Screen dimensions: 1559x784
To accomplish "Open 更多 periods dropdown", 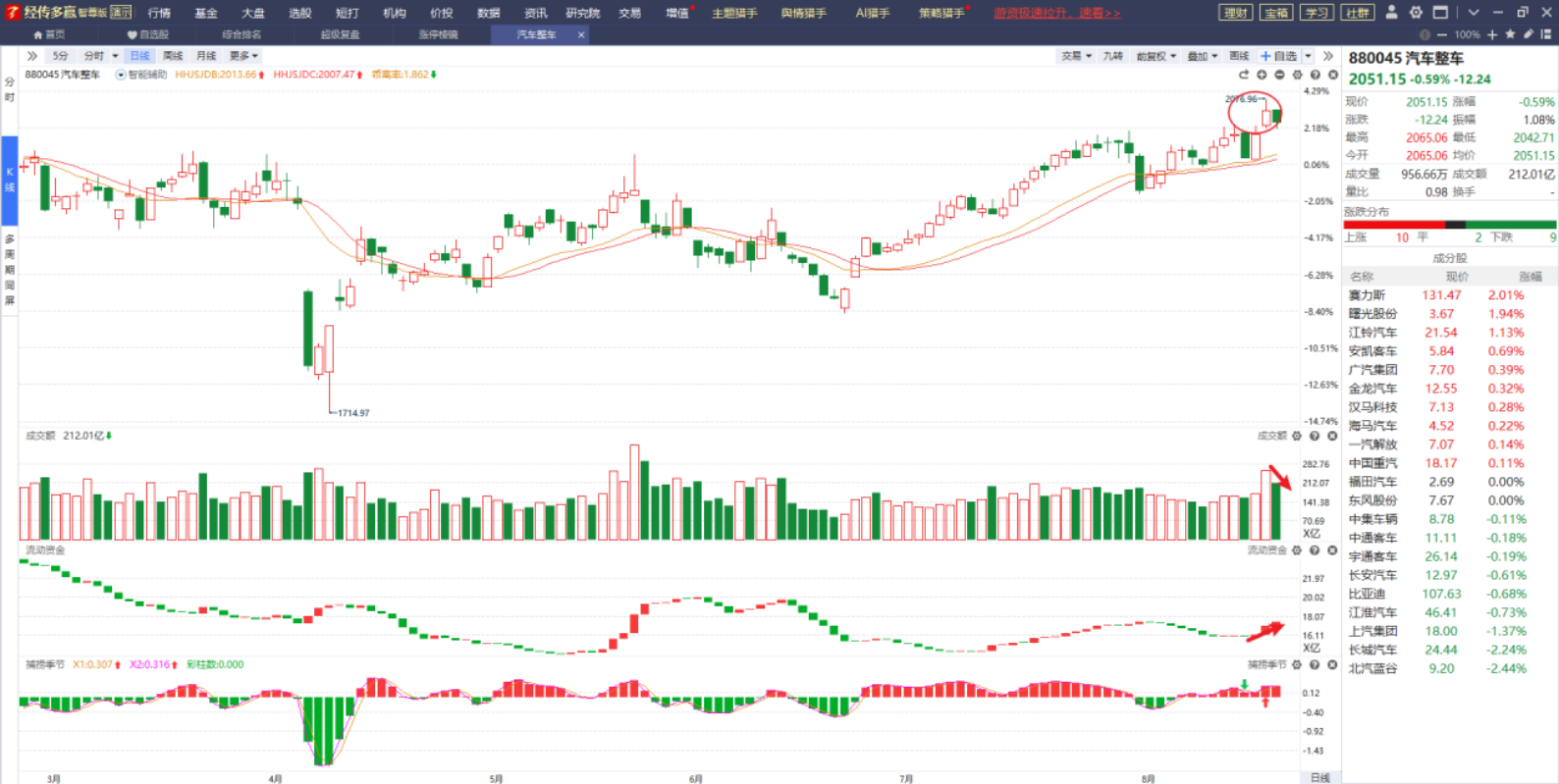I will 243,56.
